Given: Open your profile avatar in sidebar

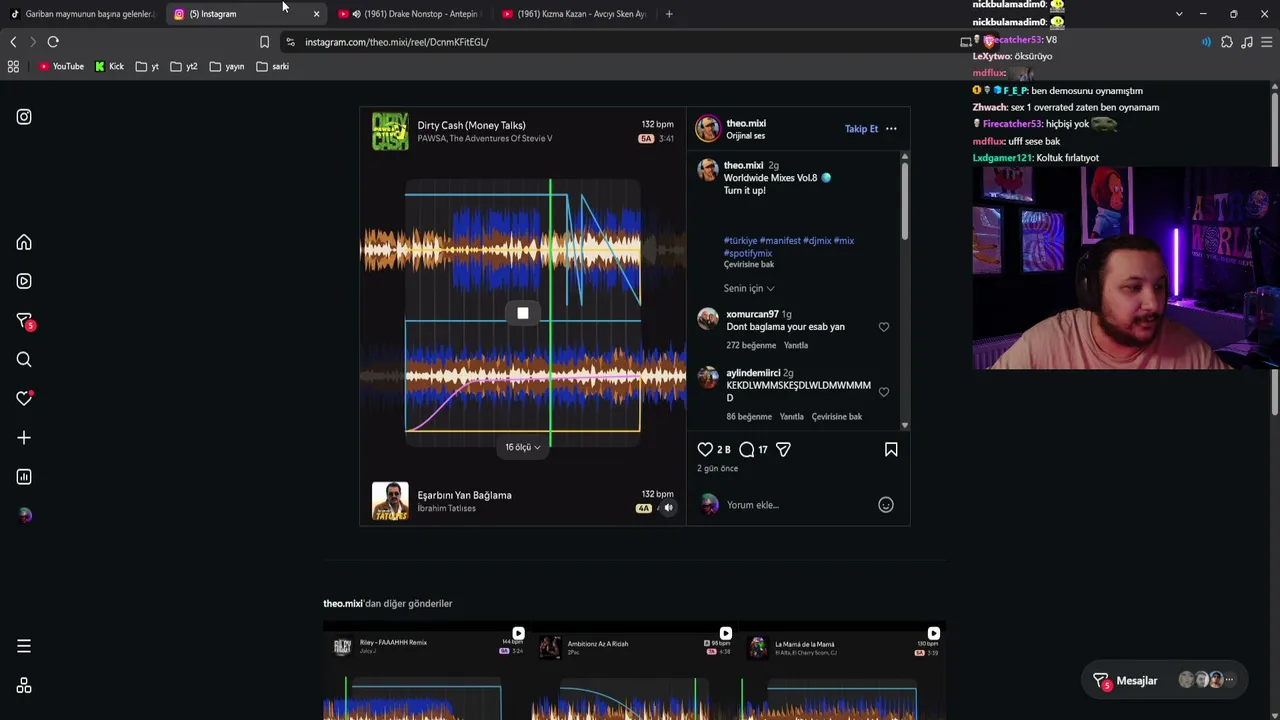Looking at the screenshot, I should pos(24,516).
